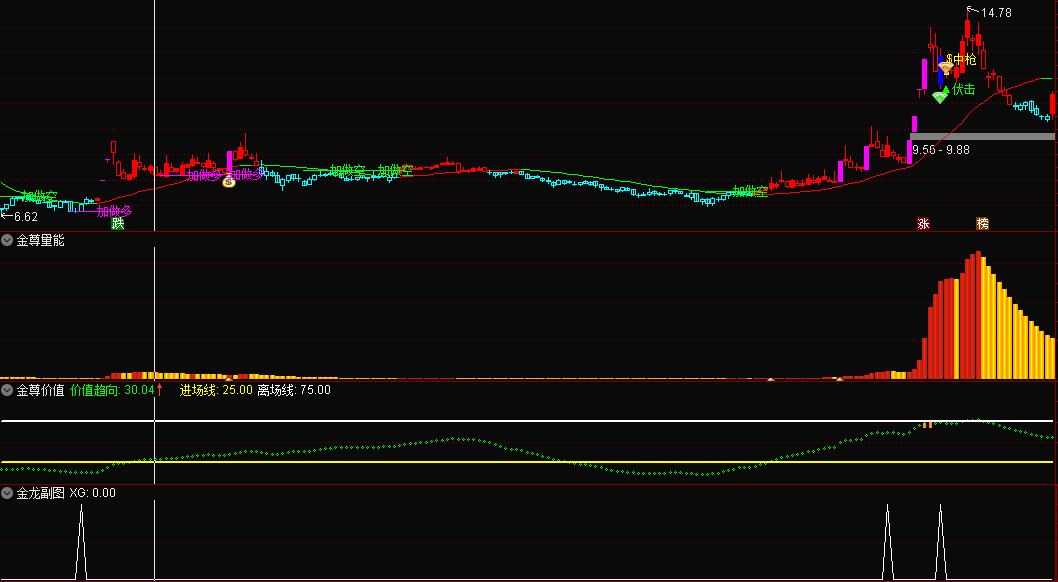Click the green 伏击 signal label
The width and height of the screenshot is (1058, 582).
click(964, 89)
